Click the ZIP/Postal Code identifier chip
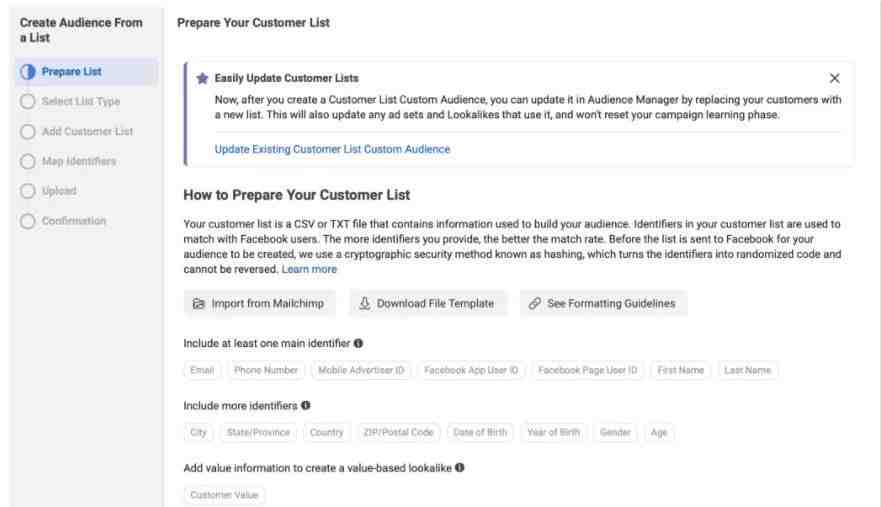This screenshot has height=507, width=881. click(x=399, y=433)
